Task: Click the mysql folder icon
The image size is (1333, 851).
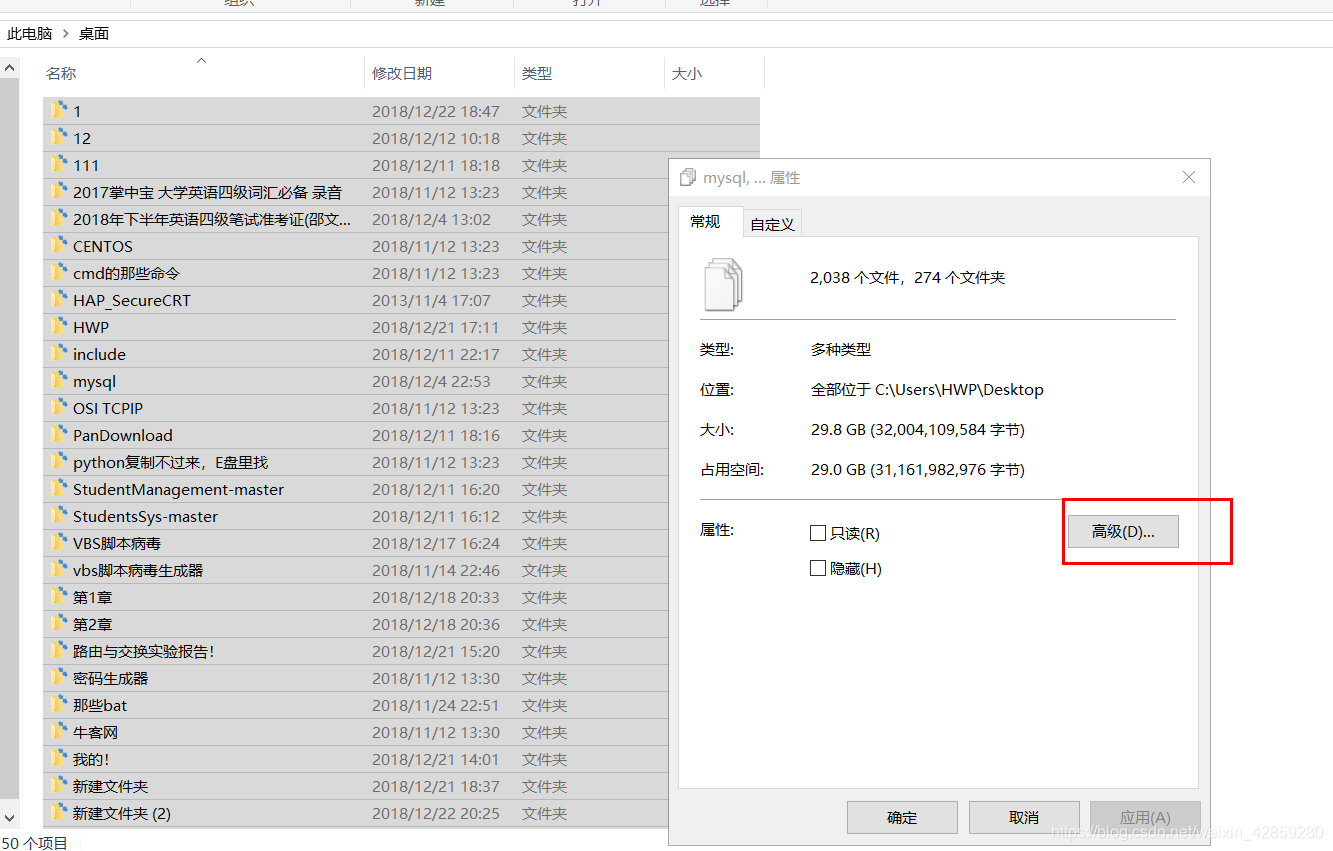Action: point(60,381)
